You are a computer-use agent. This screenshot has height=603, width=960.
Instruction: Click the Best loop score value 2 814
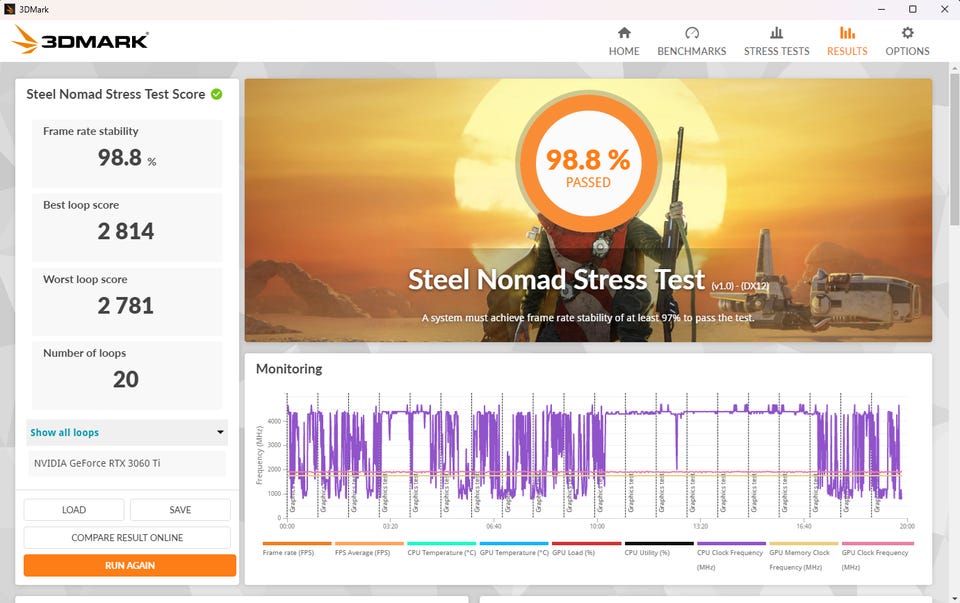click(126, 231)
